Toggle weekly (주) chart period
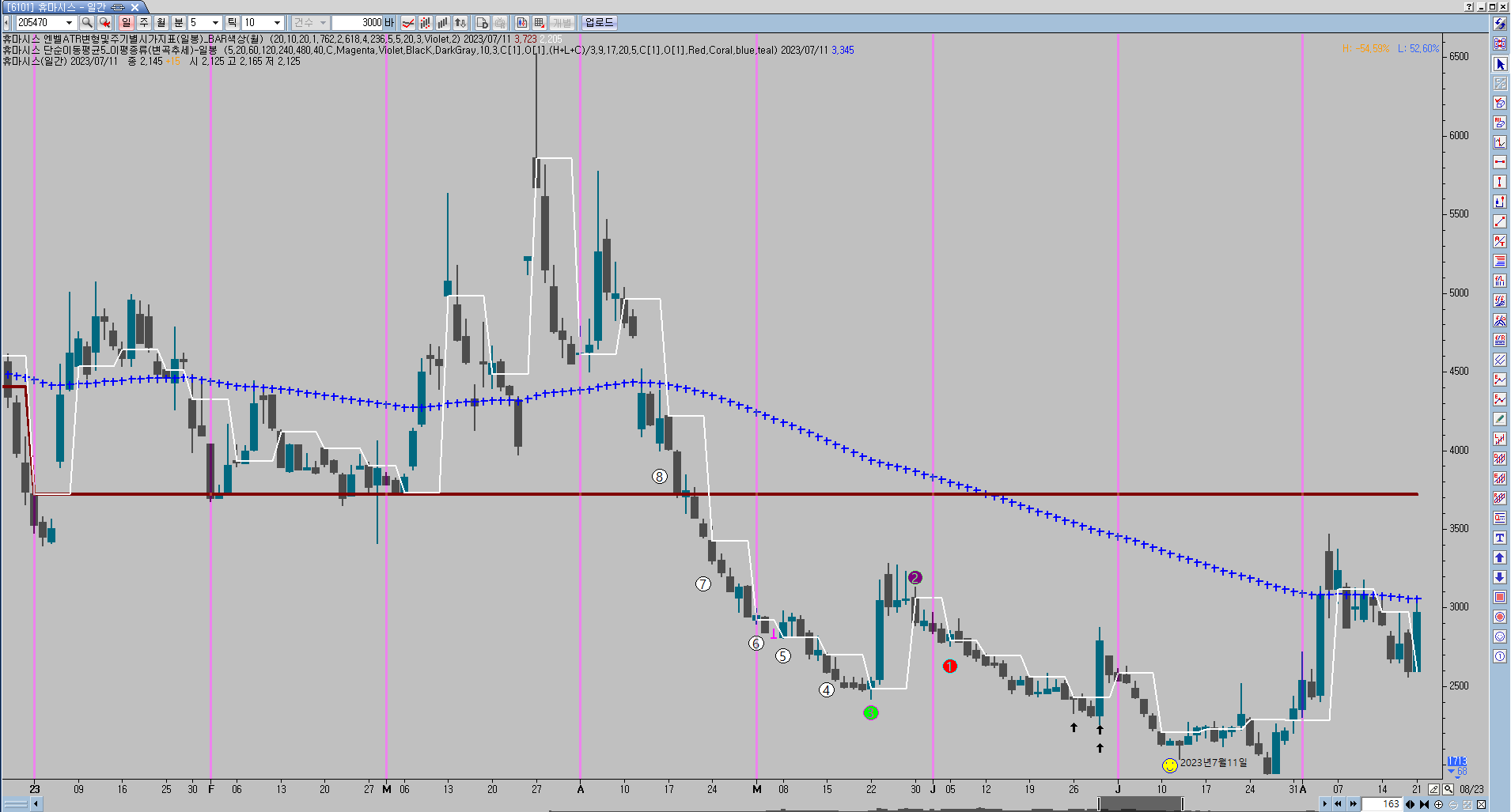The height and width of the screenshot is (812, 1511). (x=144, y=23)
